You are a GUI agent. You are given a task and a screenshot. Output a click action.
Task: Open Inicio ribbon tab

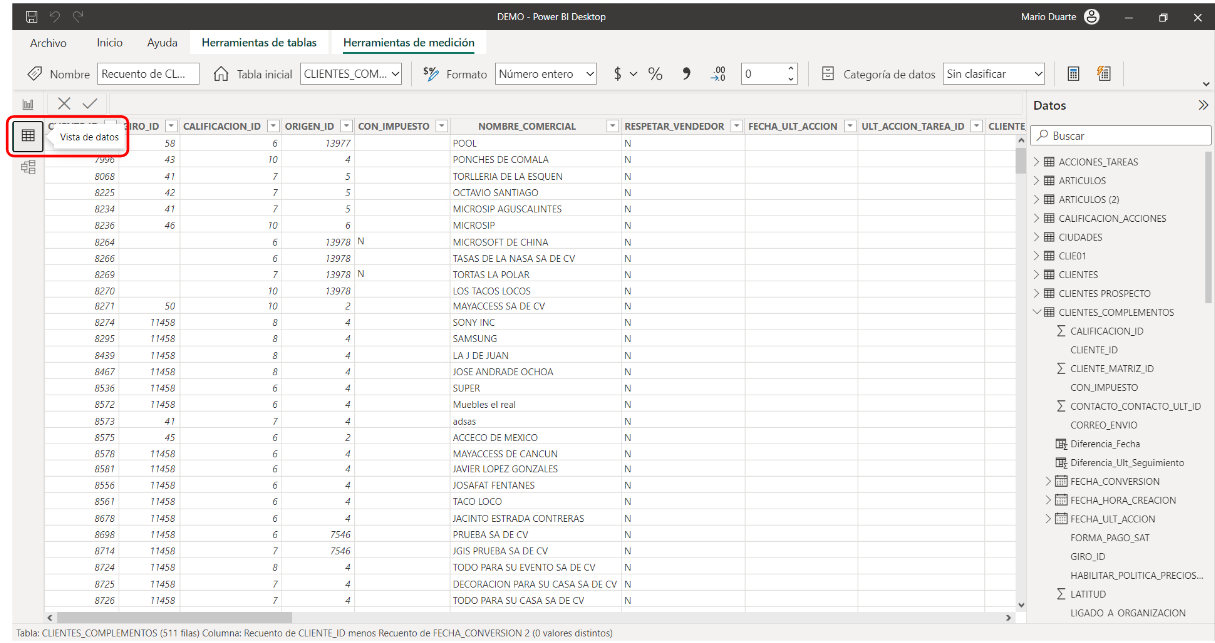109,43
